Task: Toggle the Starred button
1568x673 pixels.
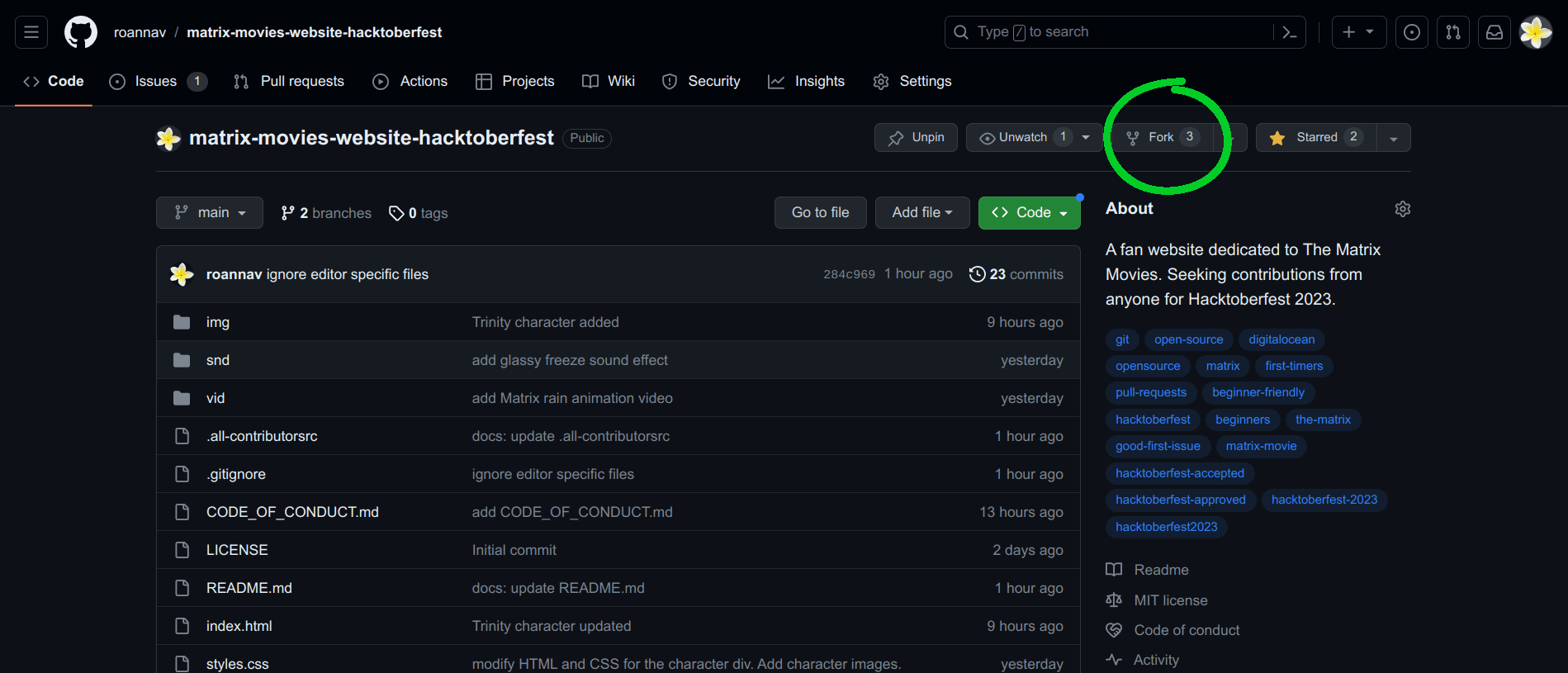Action: click(1316, 137)
